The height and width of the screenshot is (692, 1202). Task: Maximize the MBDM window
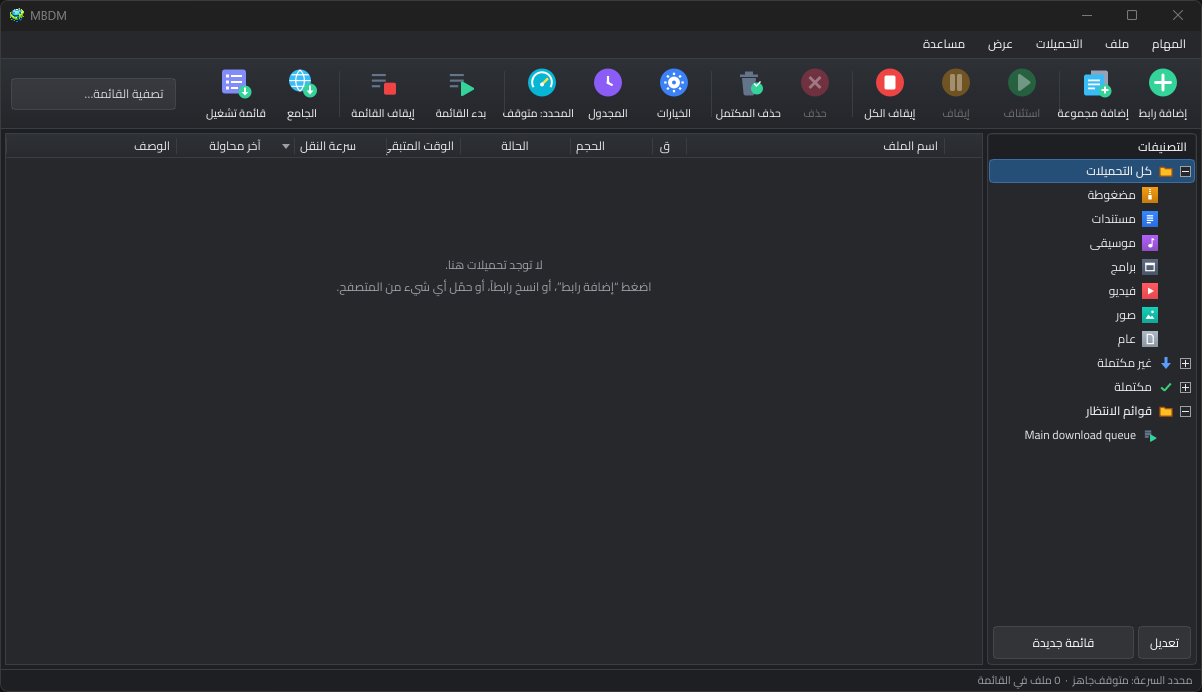click(x=1131, y=15)
